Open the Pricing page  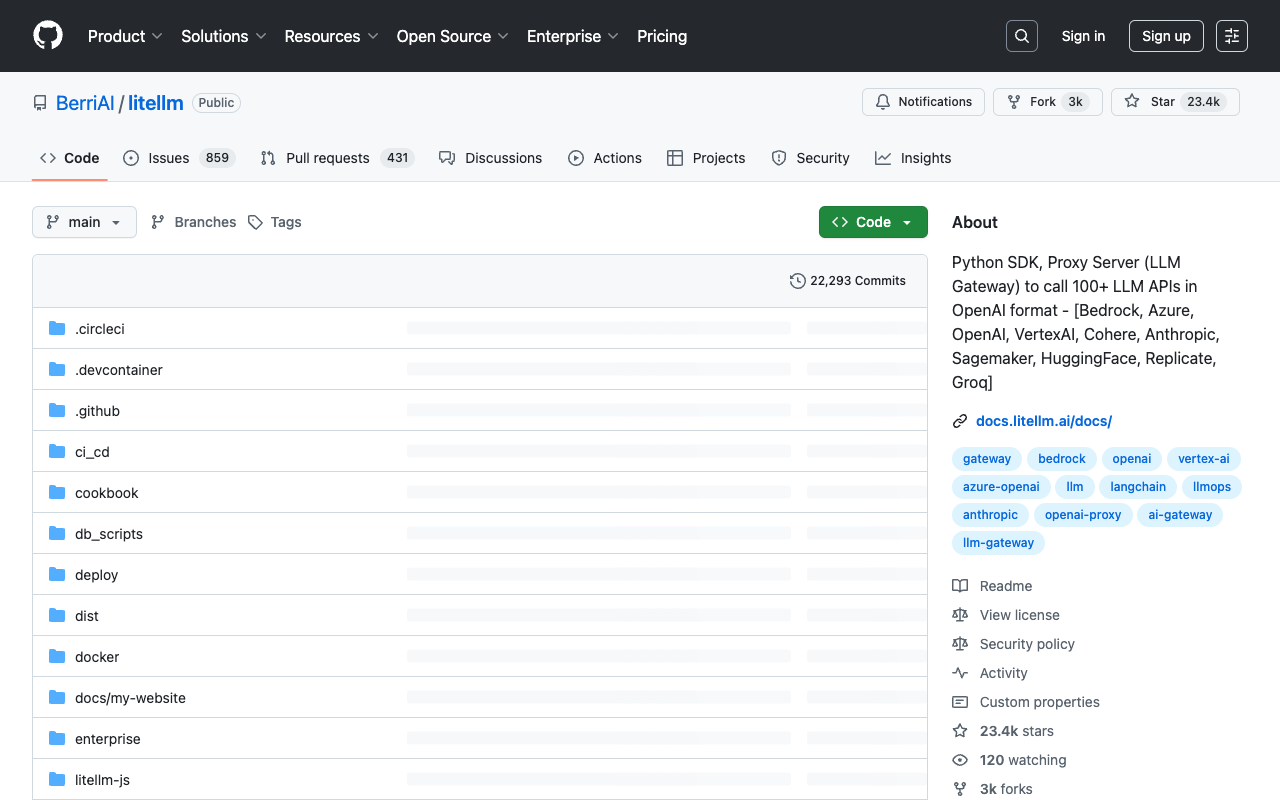662,36
